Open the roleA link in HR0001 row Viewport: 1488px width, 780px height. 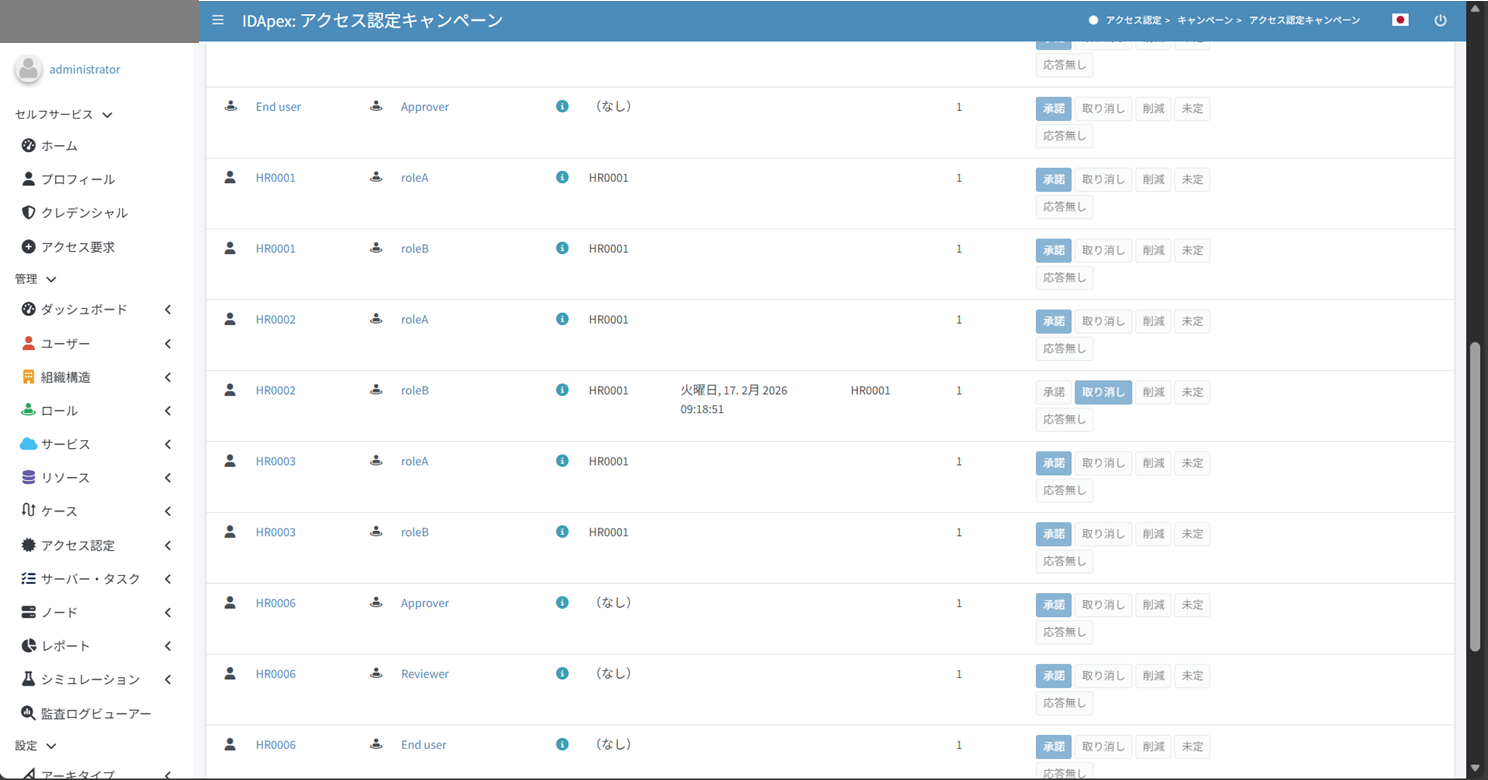[x=414, y=178]
